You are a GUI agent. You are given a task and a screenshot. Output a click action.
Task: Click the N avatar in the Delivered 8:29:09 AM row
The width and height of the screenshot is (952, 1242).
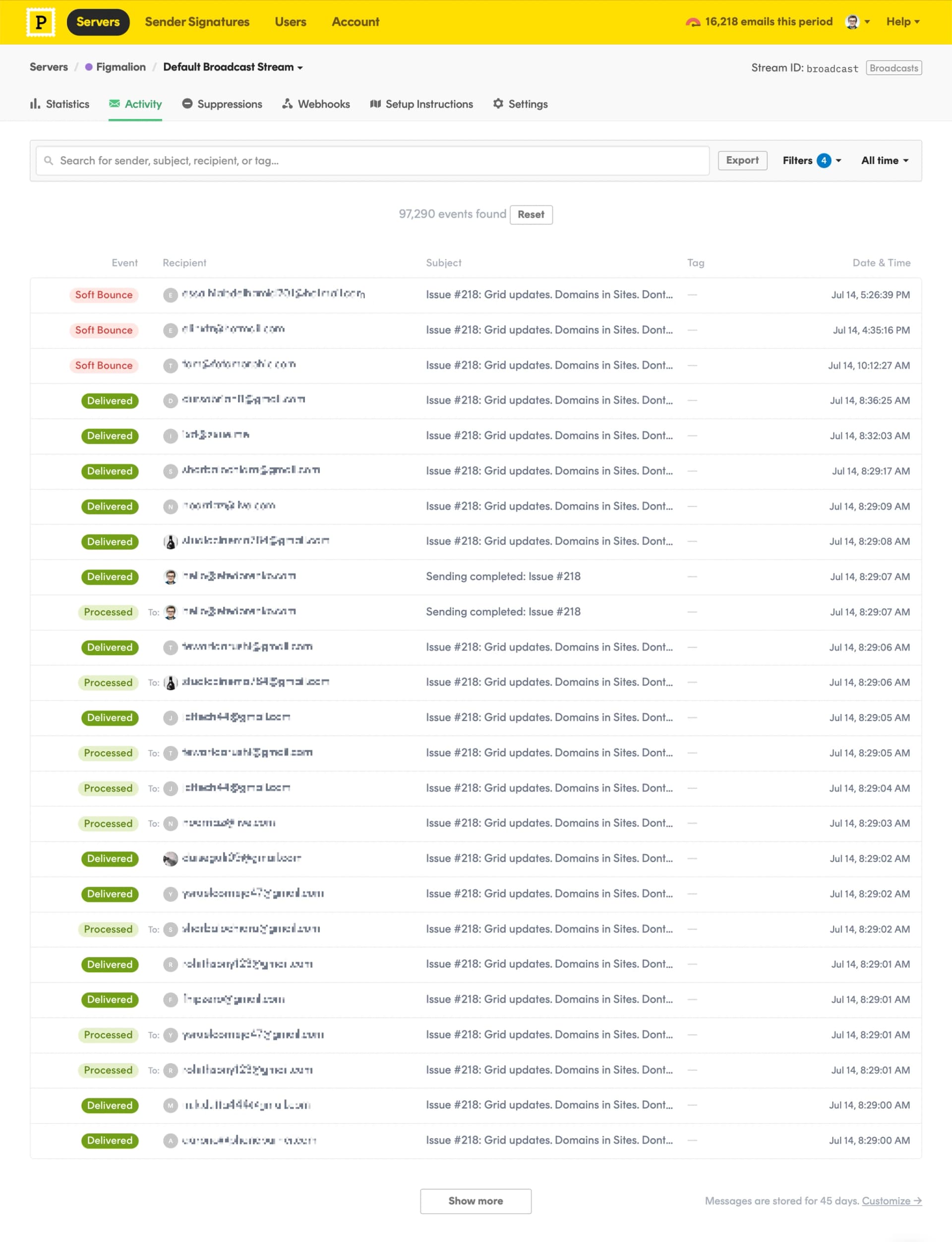pos(171,507)
